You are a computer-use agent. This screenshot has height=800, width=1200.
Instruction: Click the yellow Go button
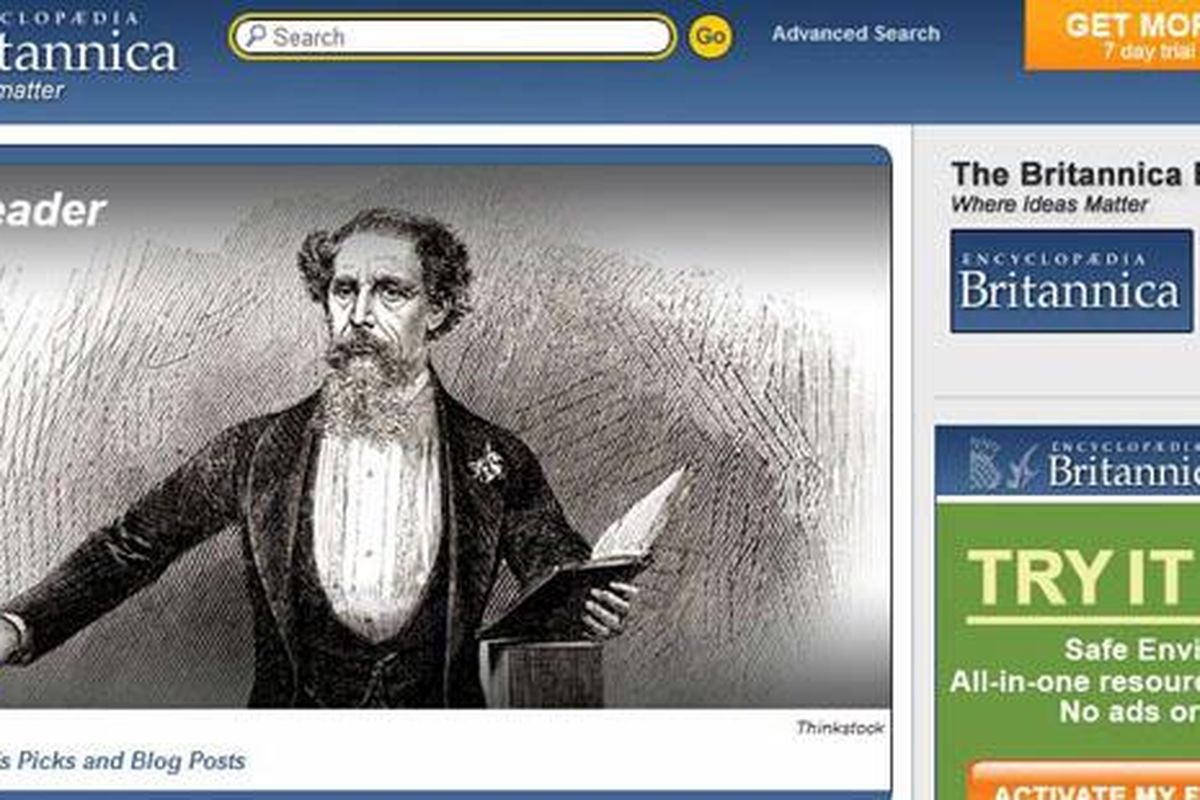710,37
